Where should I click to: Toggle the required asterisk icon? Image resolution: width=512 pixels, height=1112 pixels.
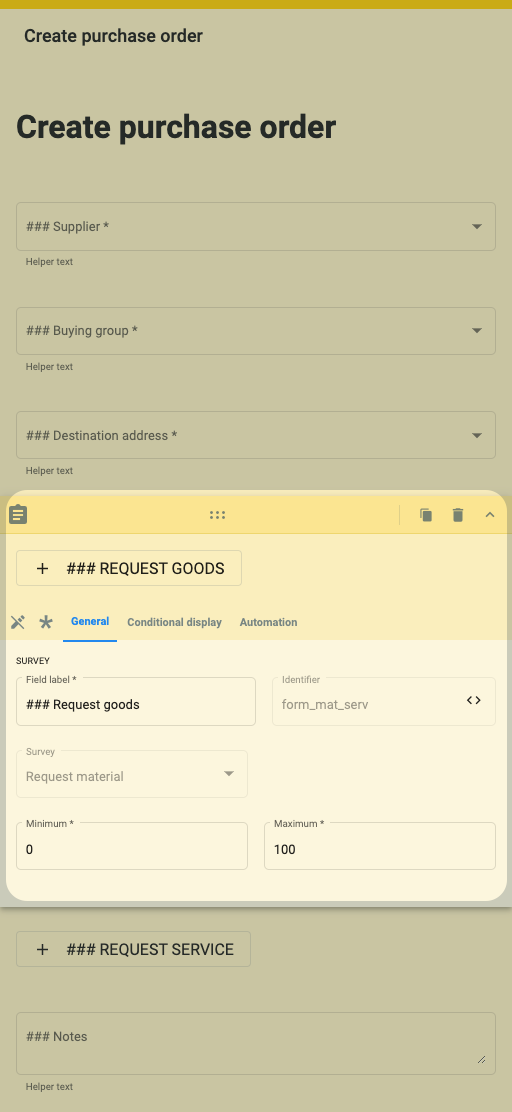(x=46, y=622)
